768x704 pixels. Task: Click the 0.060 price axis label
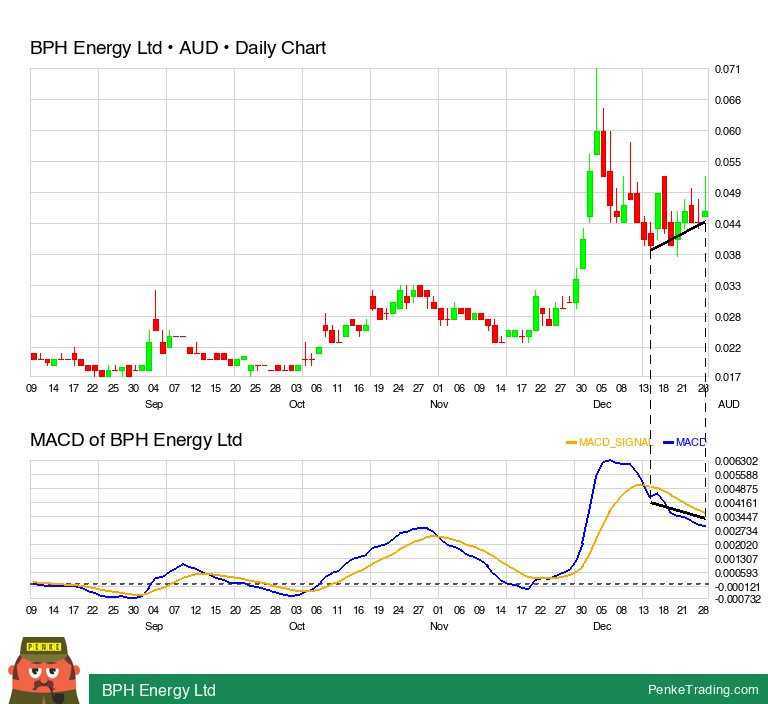tap(727, 131)
